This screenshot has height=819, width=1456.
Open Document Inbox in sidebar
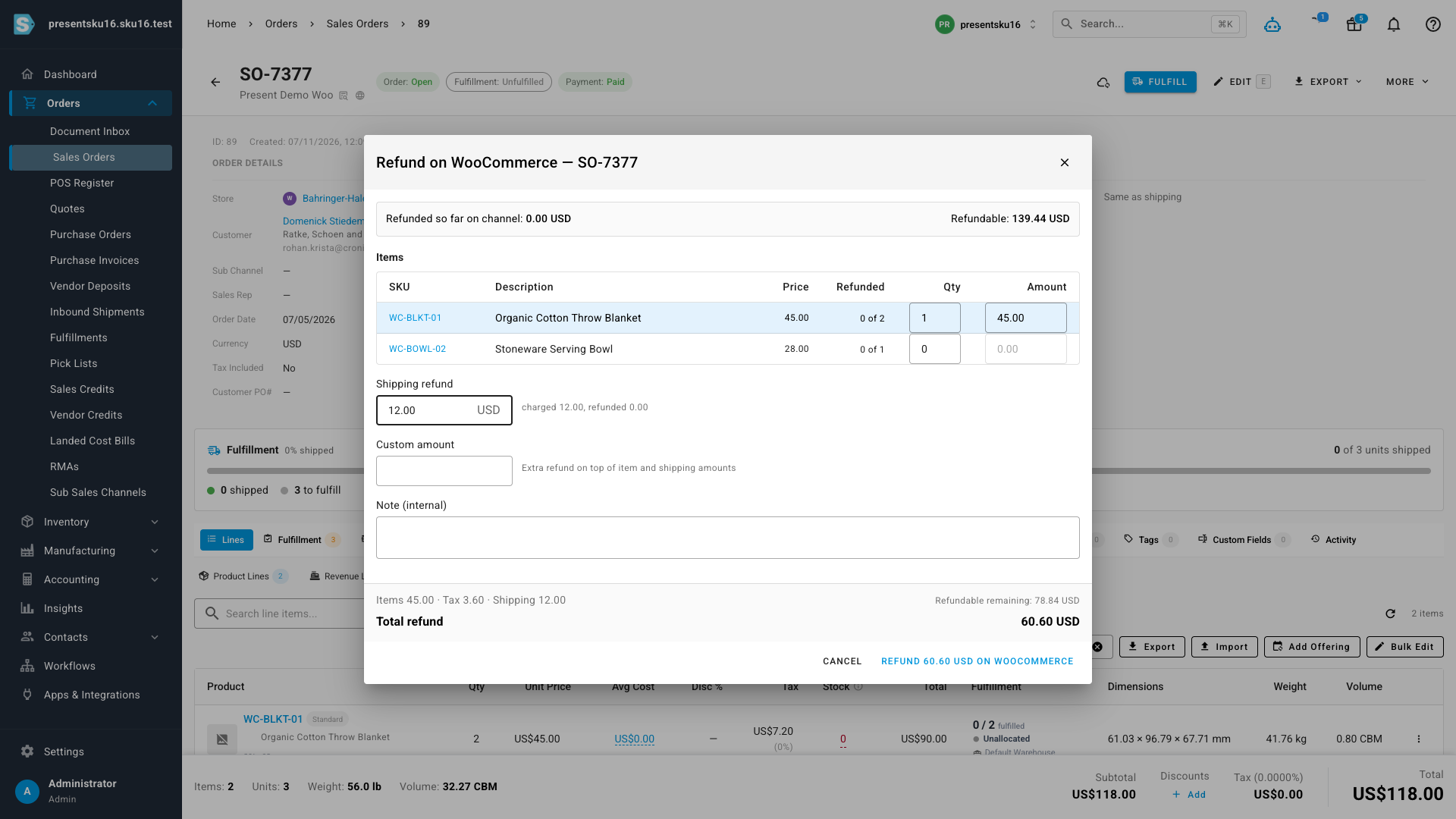(91, 131)
